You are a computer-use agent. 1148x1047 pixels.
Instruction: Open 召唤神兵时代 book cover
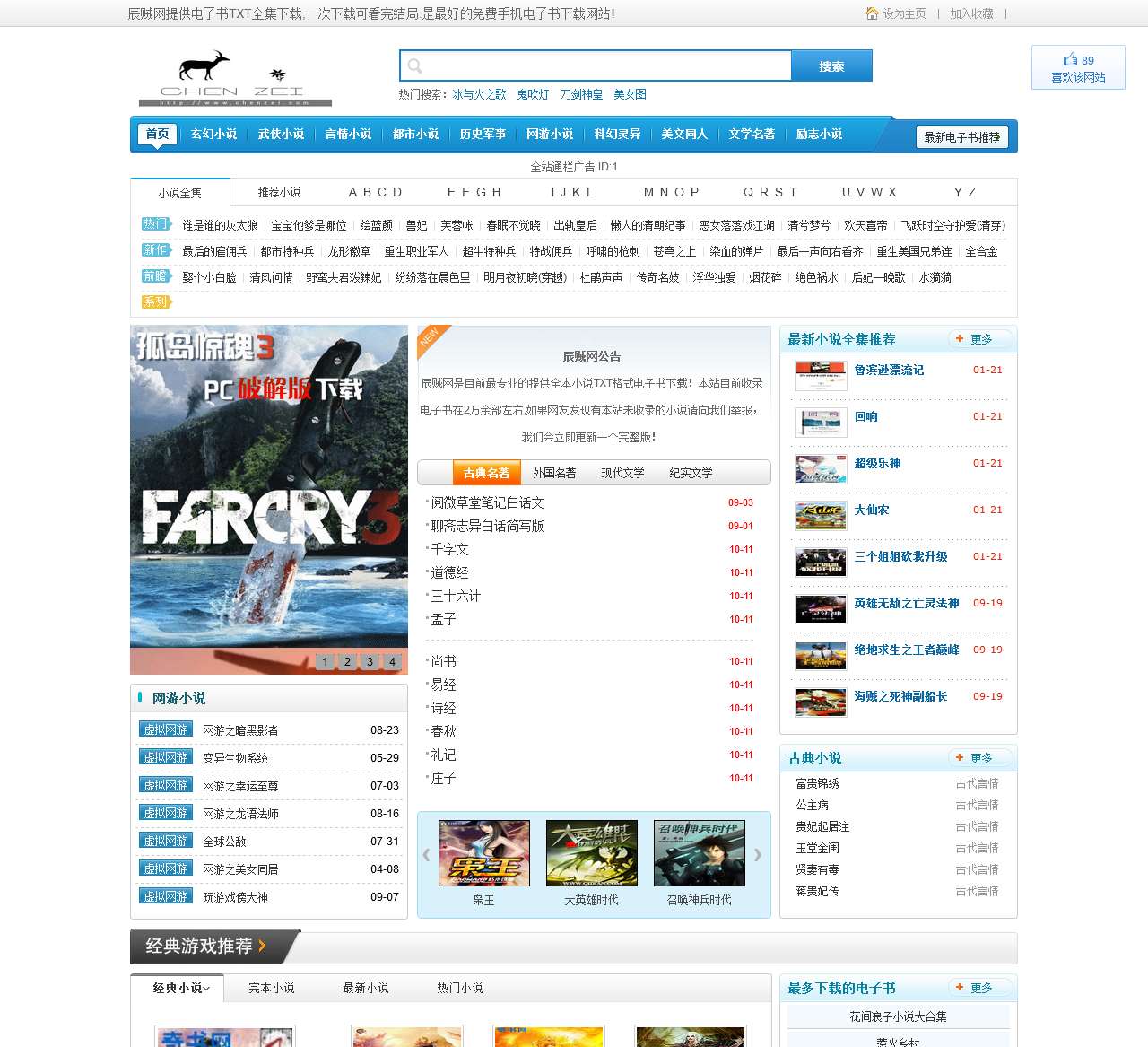tap(700, 853)
